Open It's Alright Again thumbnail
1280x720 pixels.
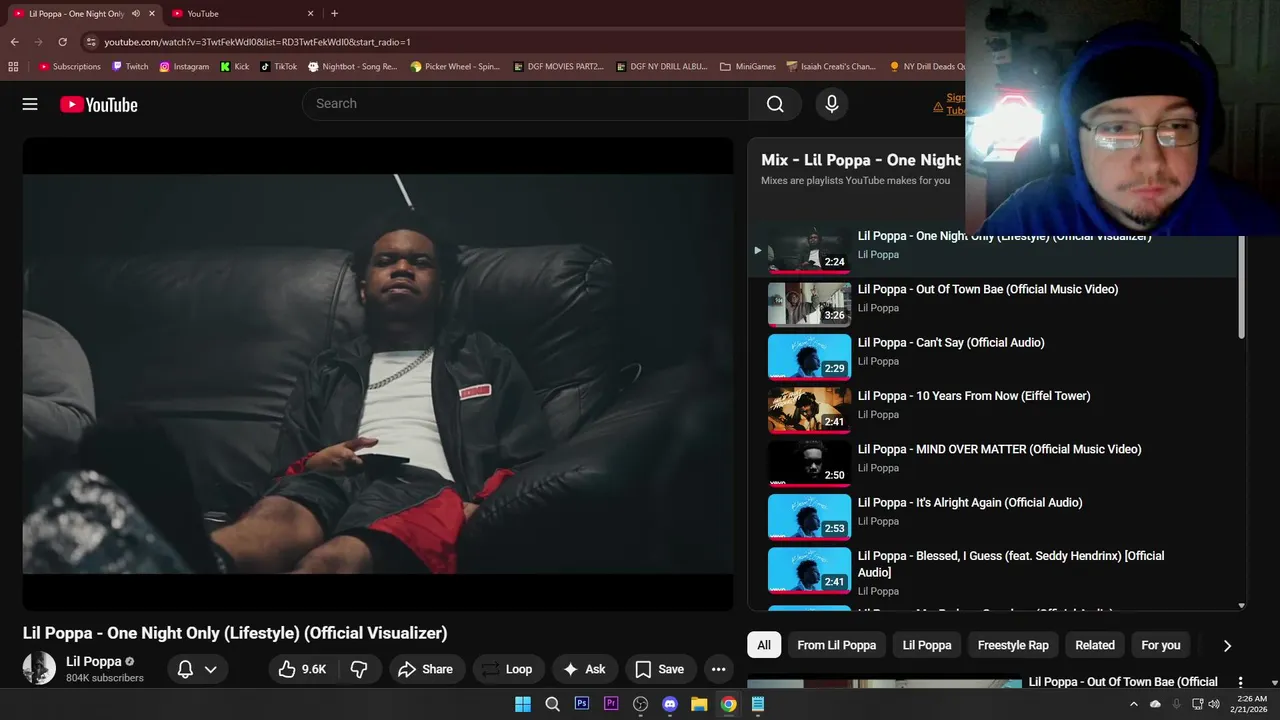(809, 517)
